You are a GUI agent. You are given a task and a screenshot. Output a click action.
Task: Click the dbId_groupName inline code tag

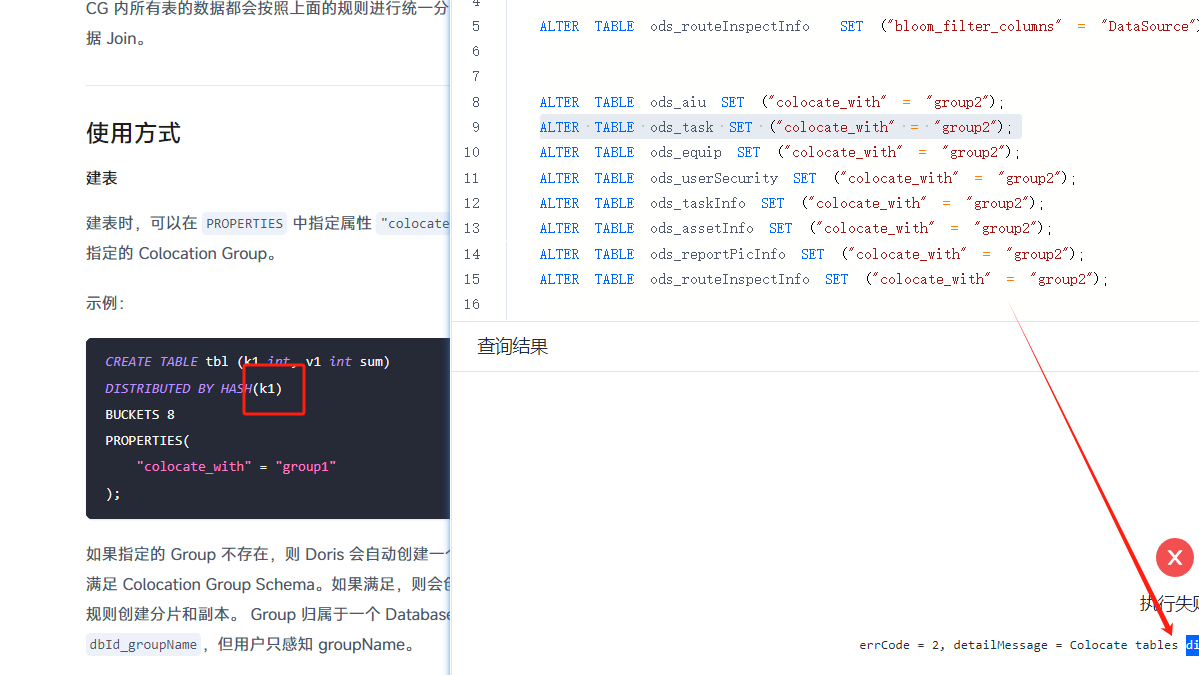(x=143, y=645)
